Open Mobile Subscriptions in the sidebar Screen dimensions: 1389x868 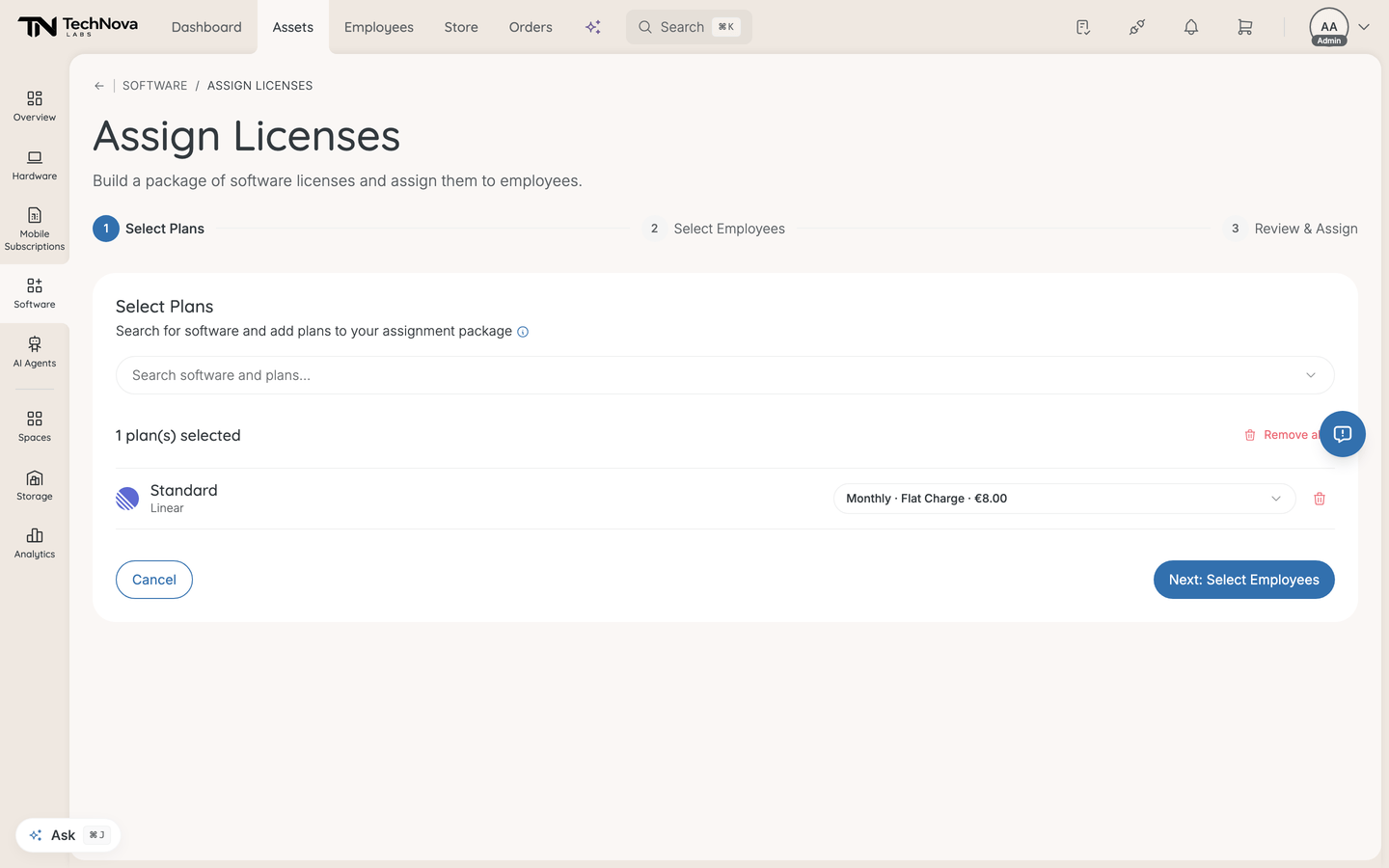[x=35, y=230]
